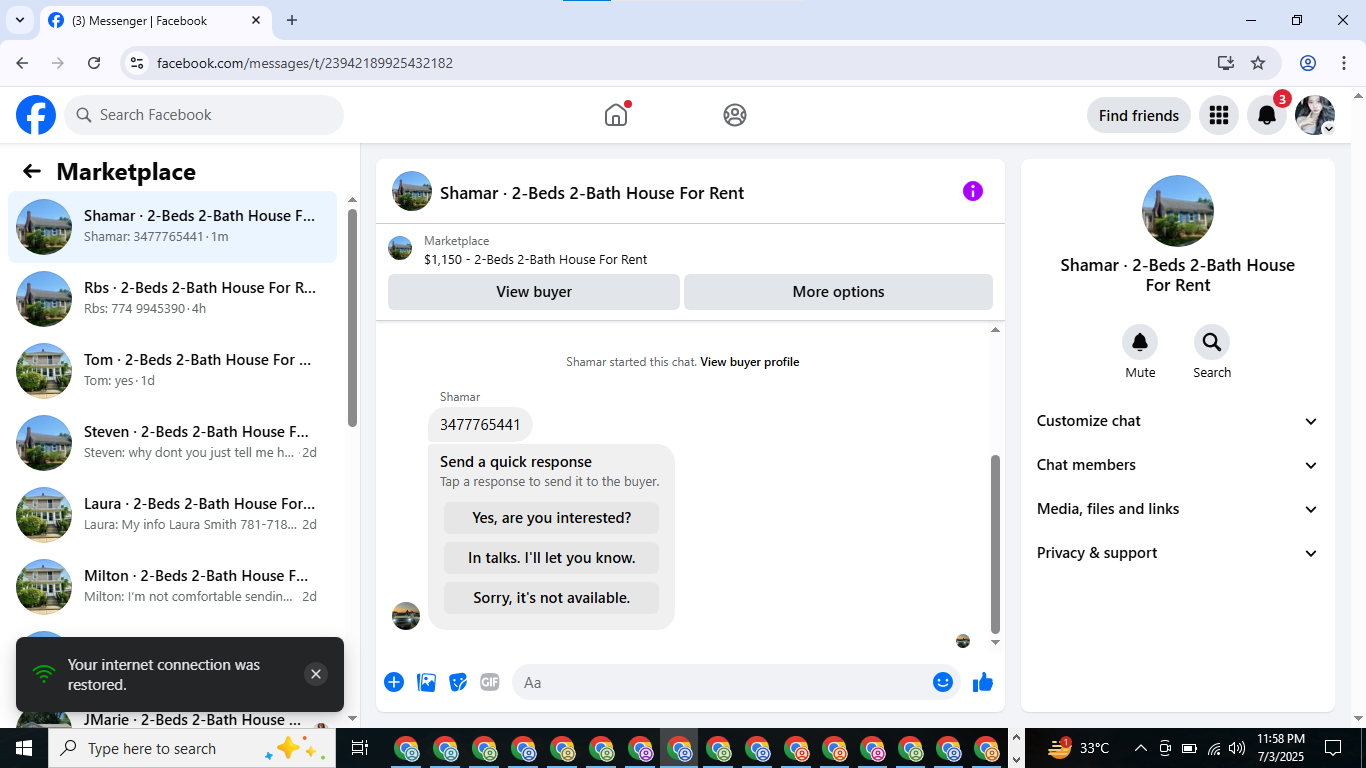Open the emoji picker smiley
1366x768 pixels.
[x=943, y=682]
